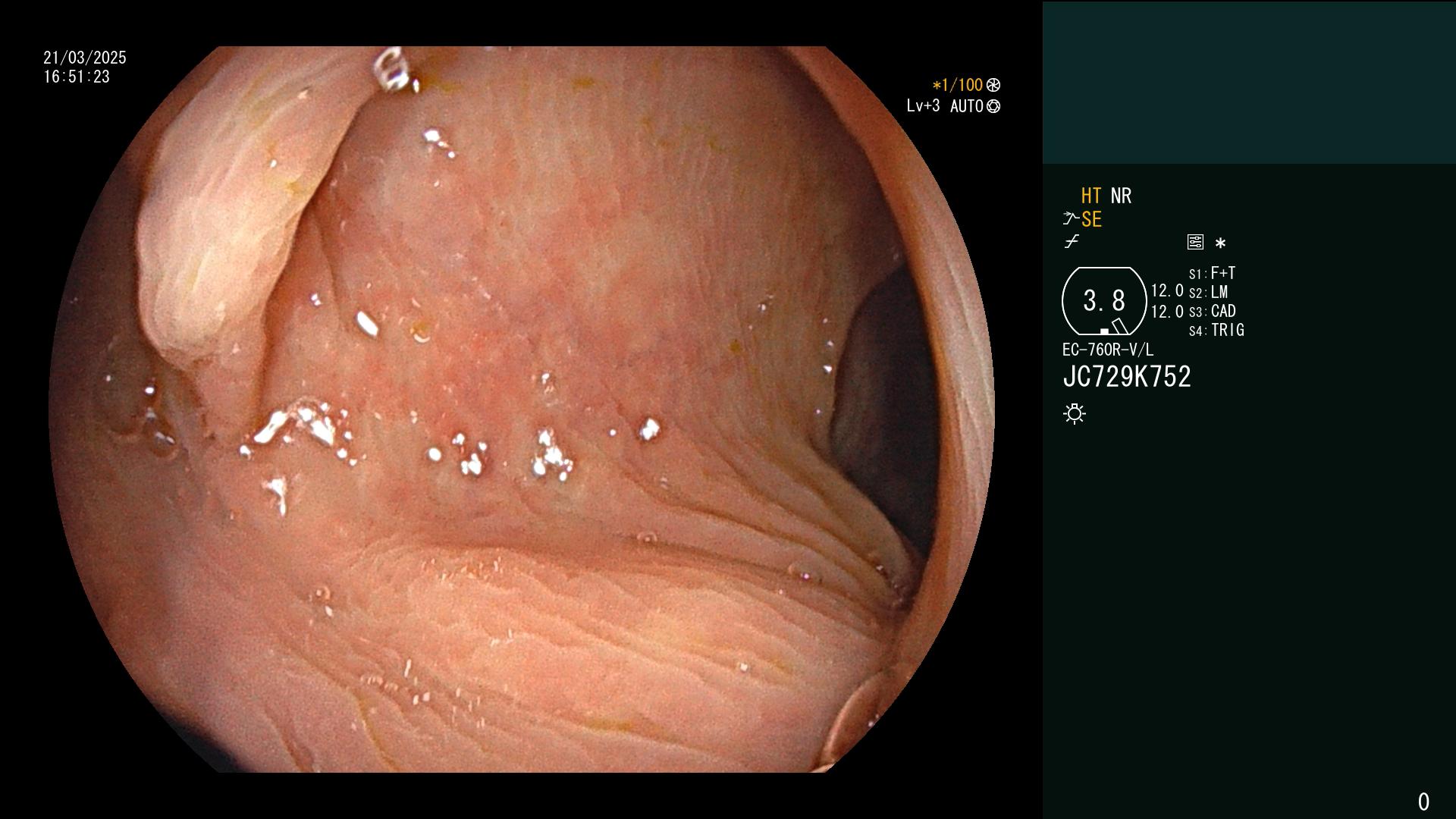Click the counter 0 in the bottom corner

[x=1423, y=802]
